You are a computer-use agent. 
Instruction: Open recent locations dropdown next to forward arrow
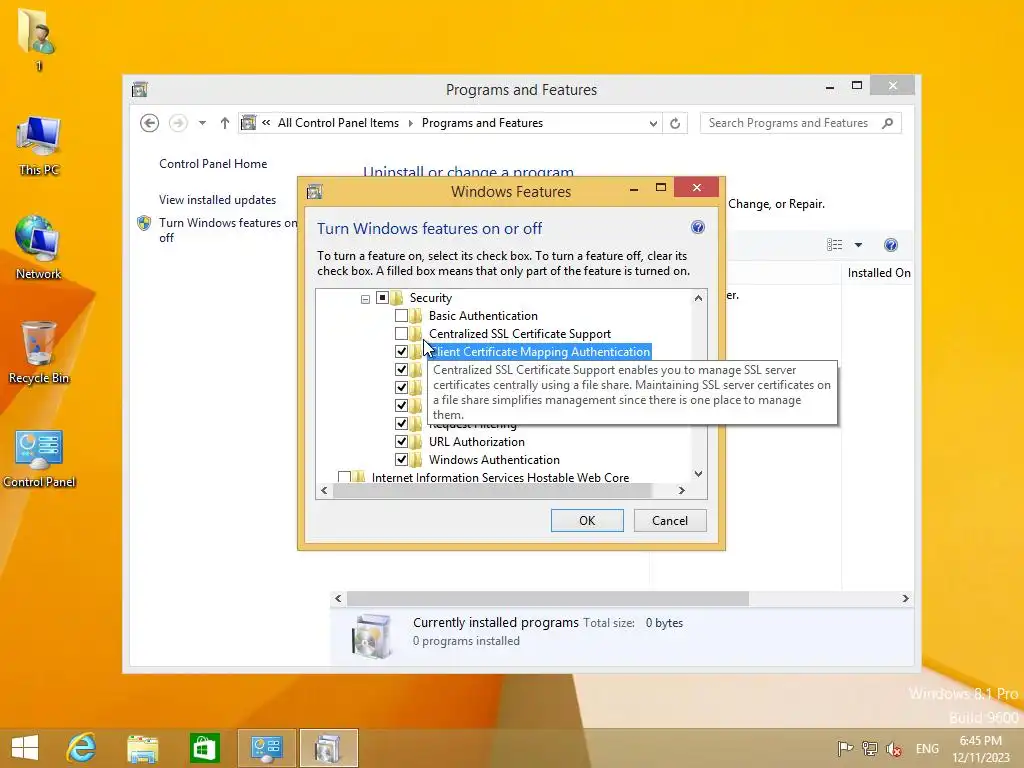coord(202,123)
